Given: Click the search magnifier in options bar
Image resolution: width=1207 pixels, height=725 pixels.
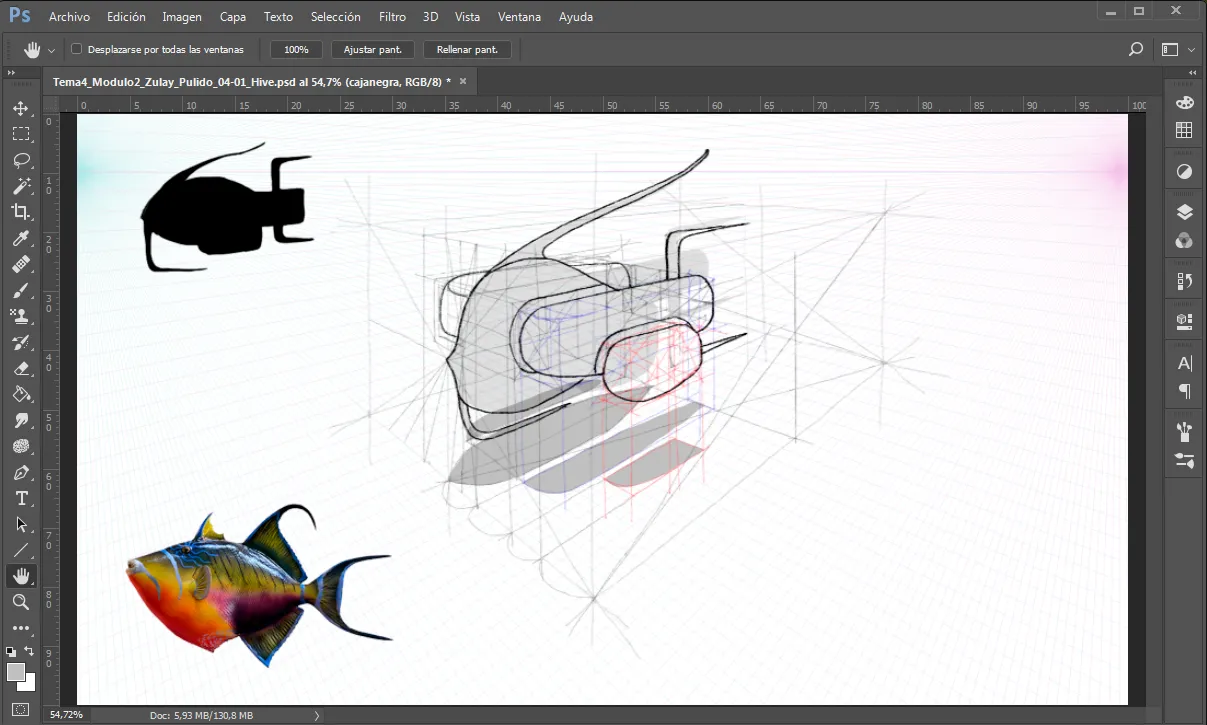Looking at the screenshot, I should coord(1135,49).
